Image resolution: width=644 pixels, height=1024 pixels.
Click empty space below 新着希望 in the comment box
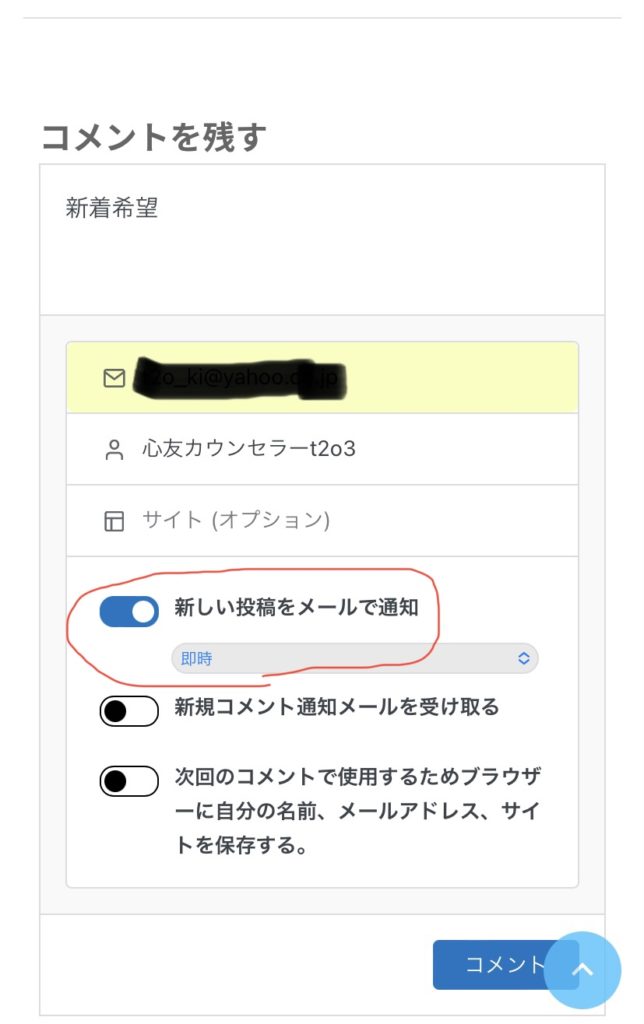pyautogui.click(x=322, y=270)
